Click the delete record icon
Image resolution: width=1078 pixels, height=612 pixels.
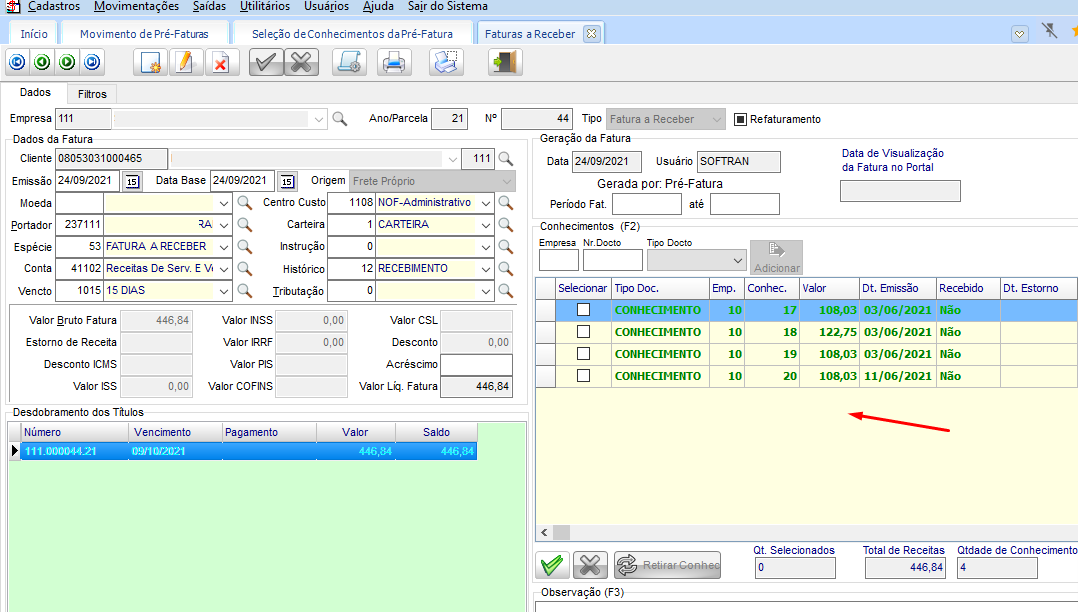219,63
